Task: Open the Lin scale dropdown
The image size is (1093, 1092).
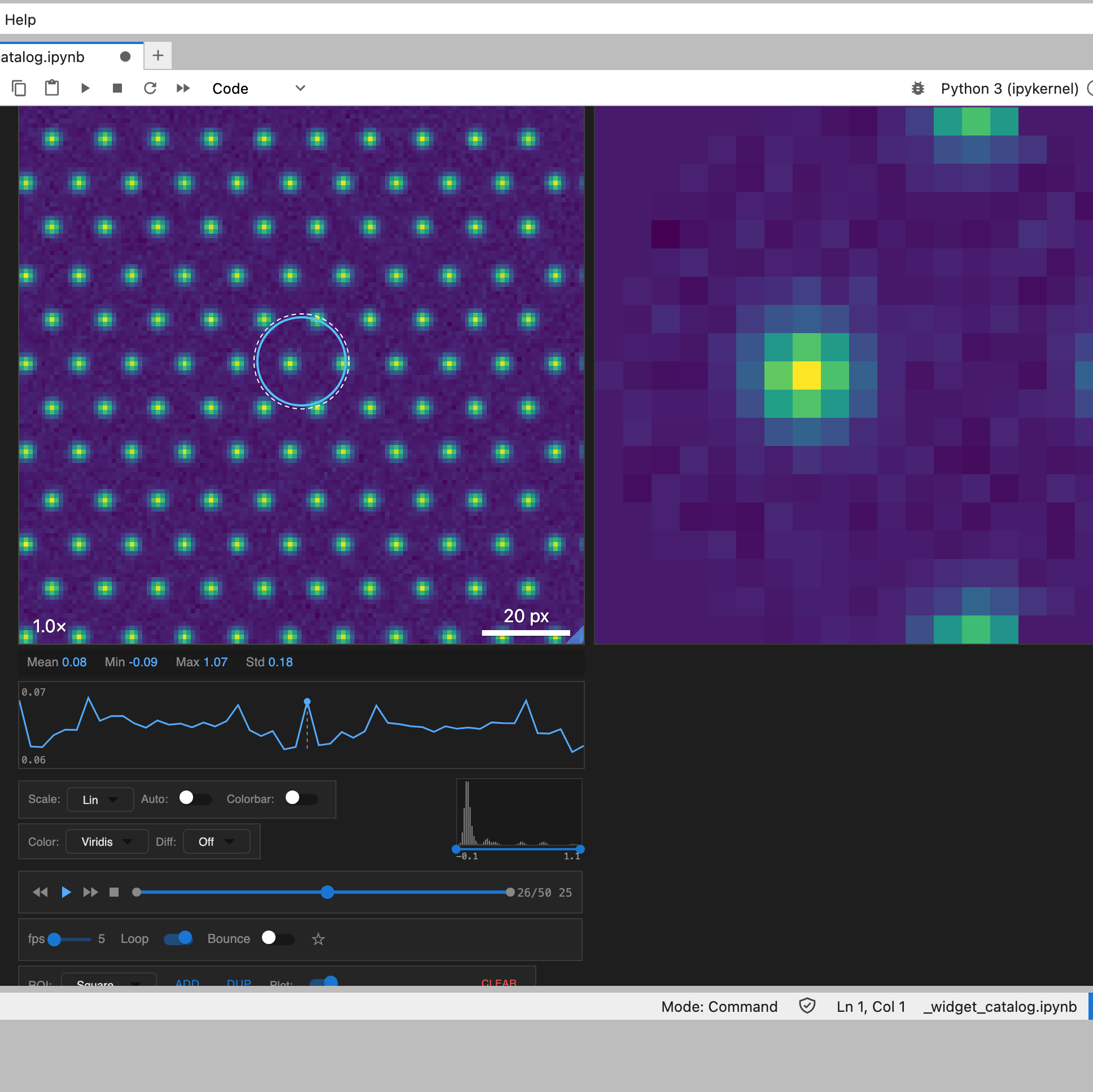Action: [x=99, y=800]
